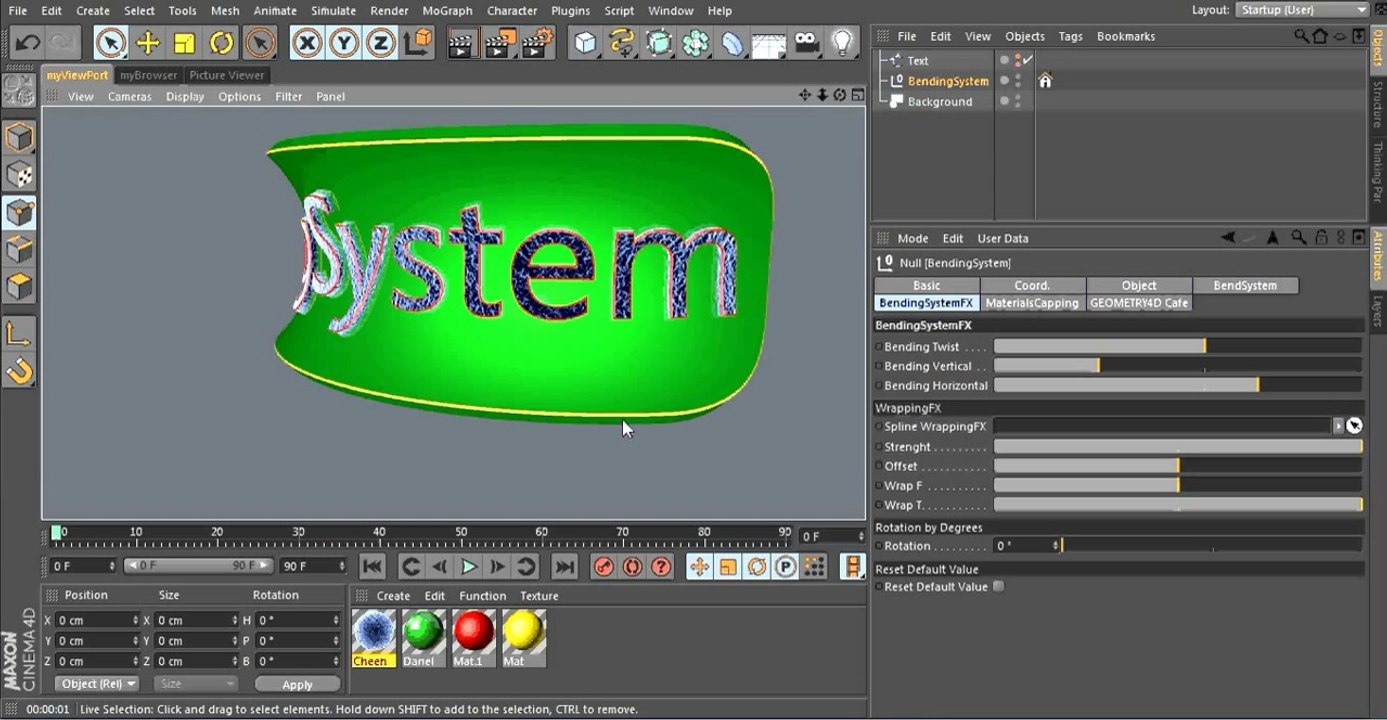
Task: Open the GEOMETRY4D Cafe tab
Action: pyautogui.click(x=1139, y=303)
